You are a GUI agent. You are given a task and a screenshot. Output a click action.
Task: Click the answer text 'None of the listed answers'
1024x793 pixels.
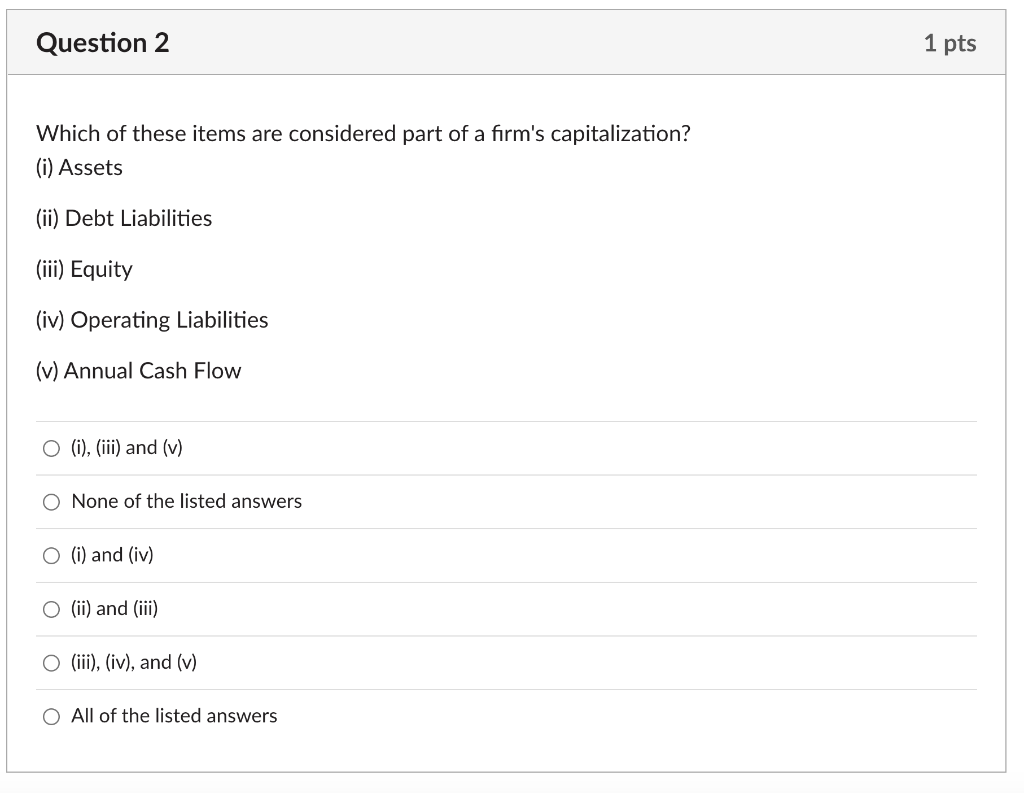click(x=185, y=501)
